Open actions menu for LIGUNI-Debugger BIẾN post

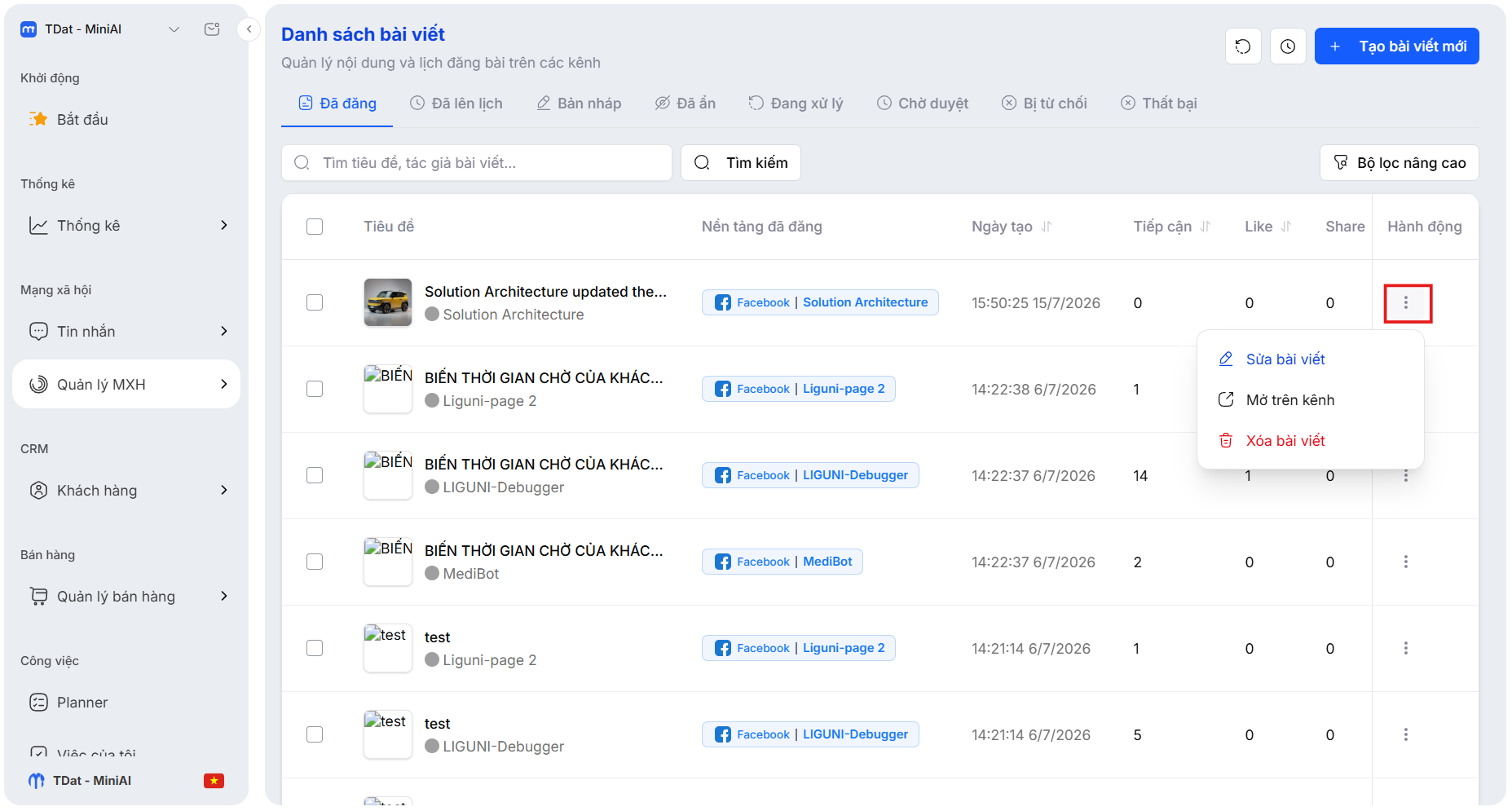(1406, 476)
